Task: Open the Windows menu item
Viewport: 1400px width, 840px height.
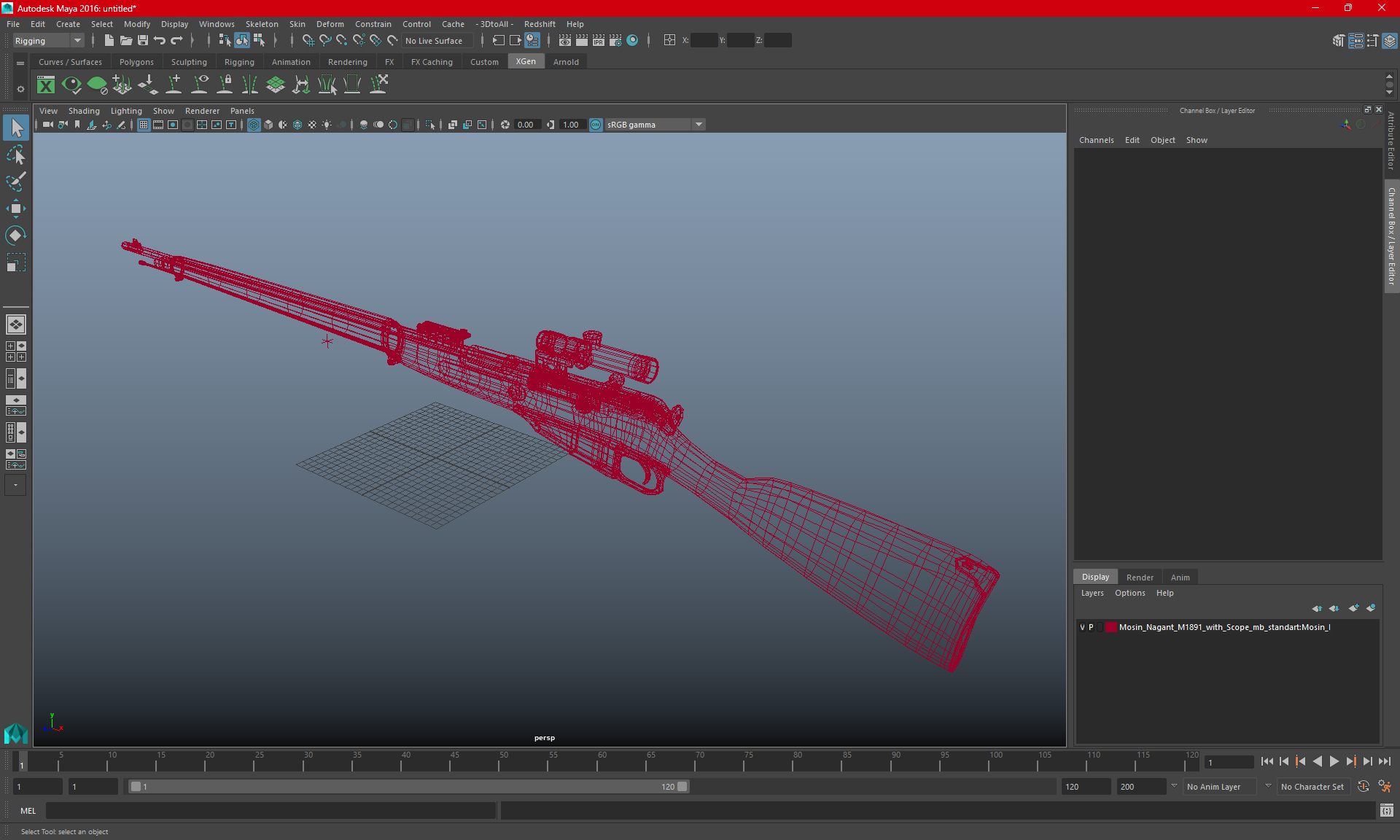Action: pyautogui.click(x=216, y=23)
